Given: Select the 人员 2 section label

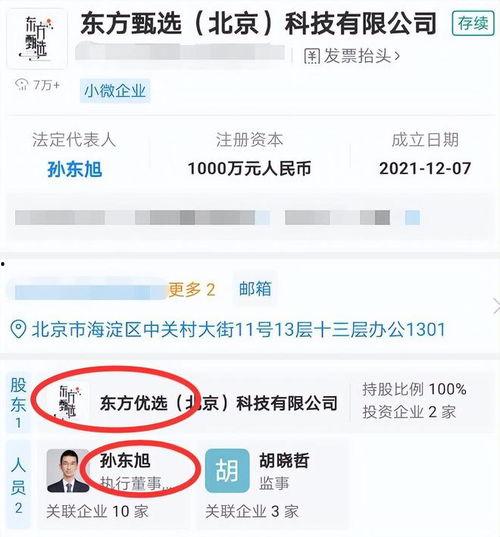Looking at the screenshot, I should point(18,485).
